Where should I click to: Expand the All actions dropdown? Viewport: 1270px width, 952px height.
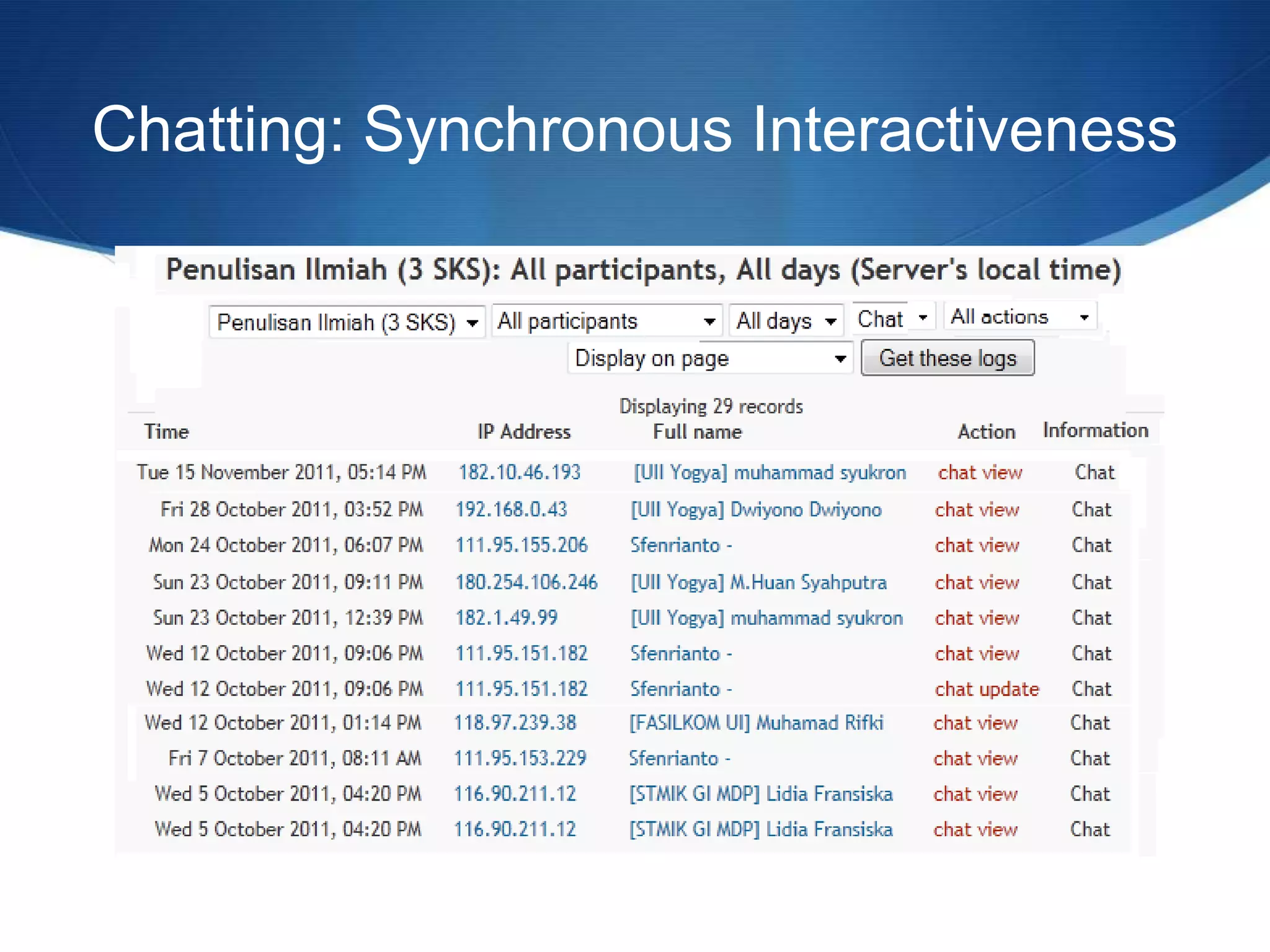1020,317
